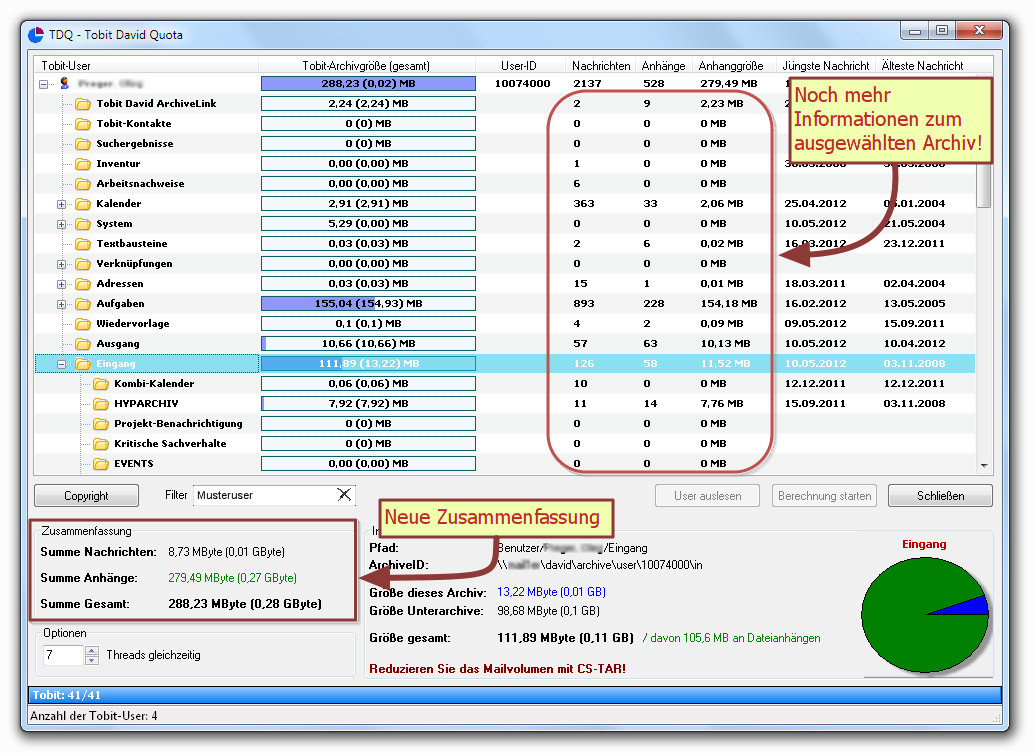Viewport: 1035px width, 753px height.
Task: Click the Textbausteine folder icon
Action: tap(83, 244)
